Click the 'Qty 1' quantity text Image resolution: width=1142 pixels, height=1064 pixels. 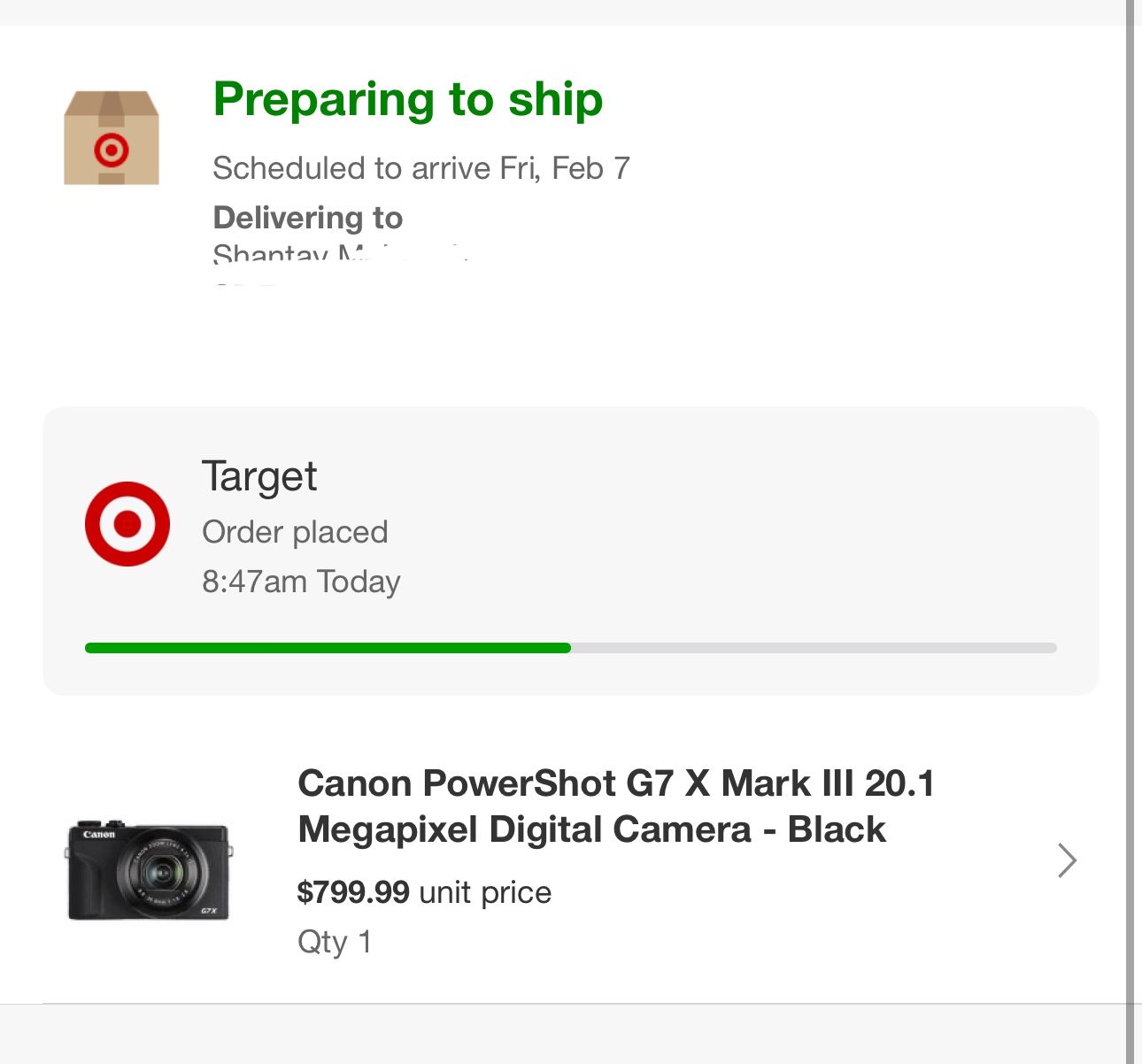[335, 942]
